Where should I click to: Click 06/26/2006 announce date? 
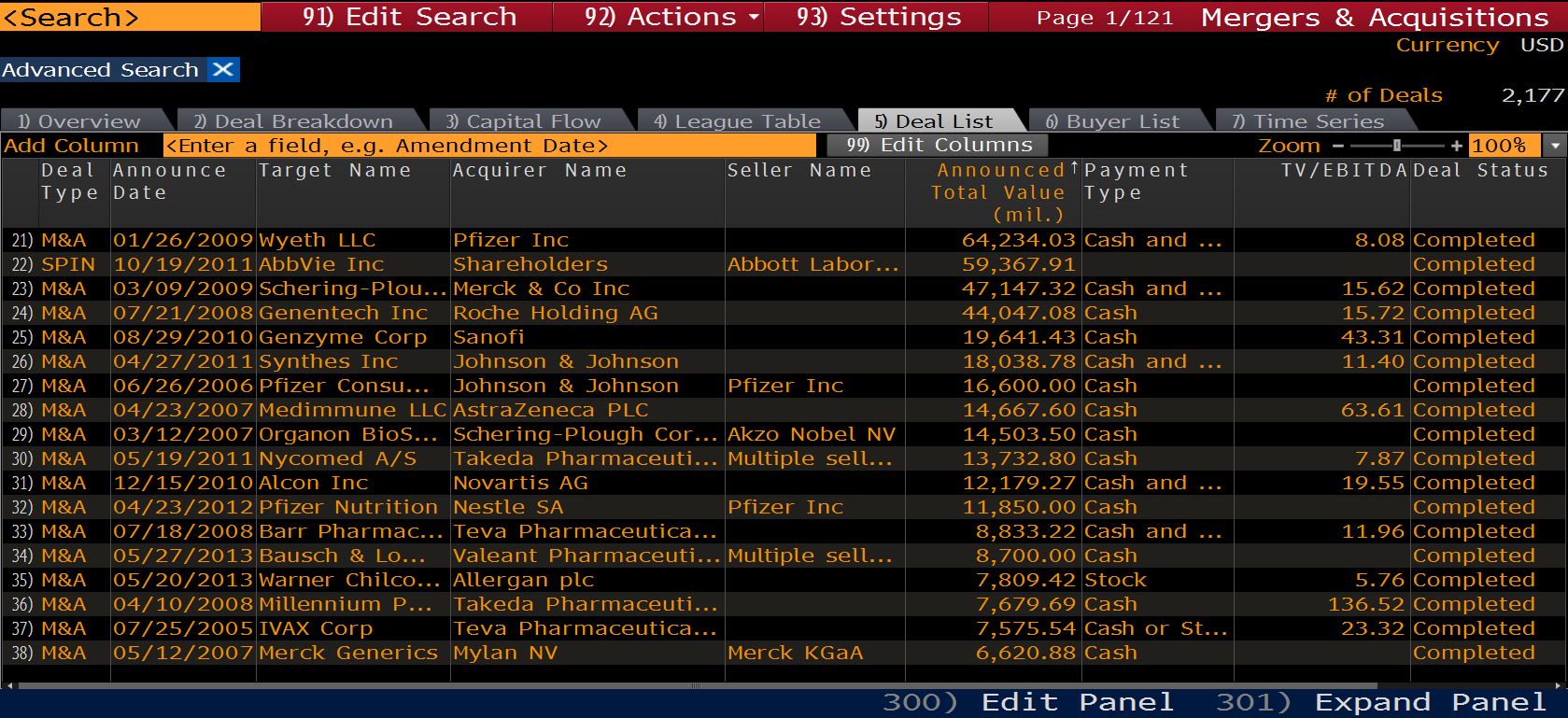183,386
